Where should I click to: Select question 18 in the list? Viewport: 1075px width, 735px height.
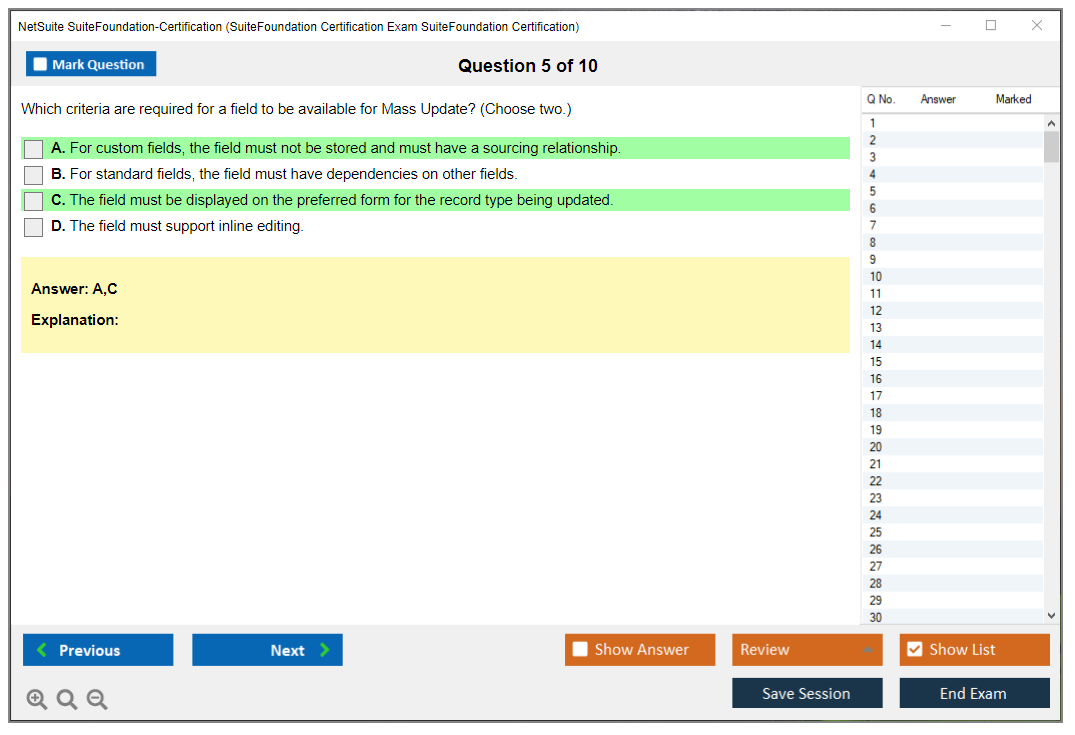[952, 413]
